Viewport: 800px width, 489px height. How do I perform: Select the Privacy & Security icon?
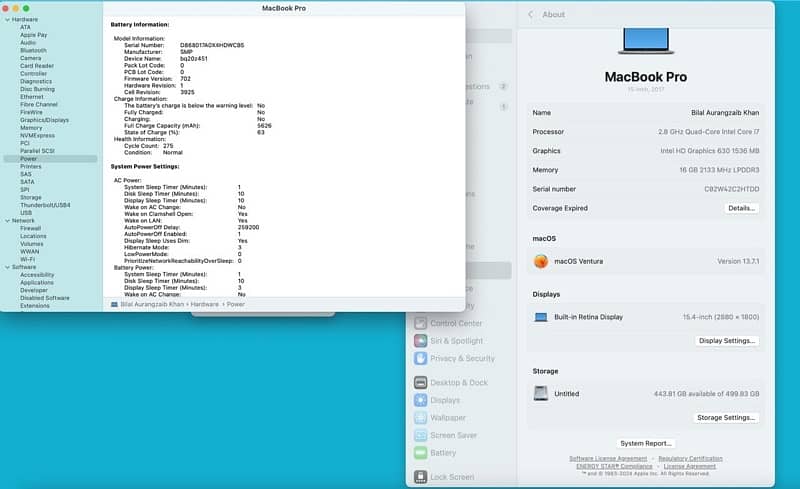(x=420, y=358)
